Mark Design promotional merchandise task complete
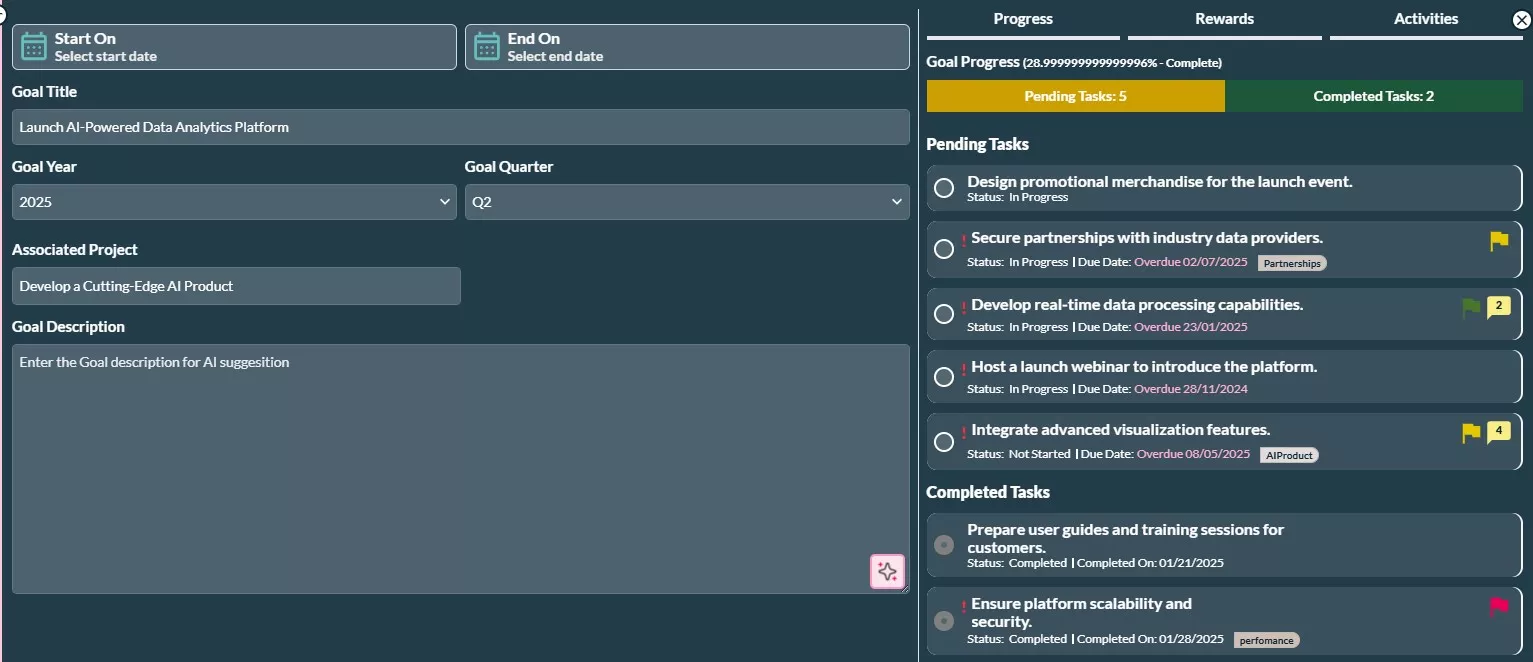 pyautogui.click(x=943, y=188)
